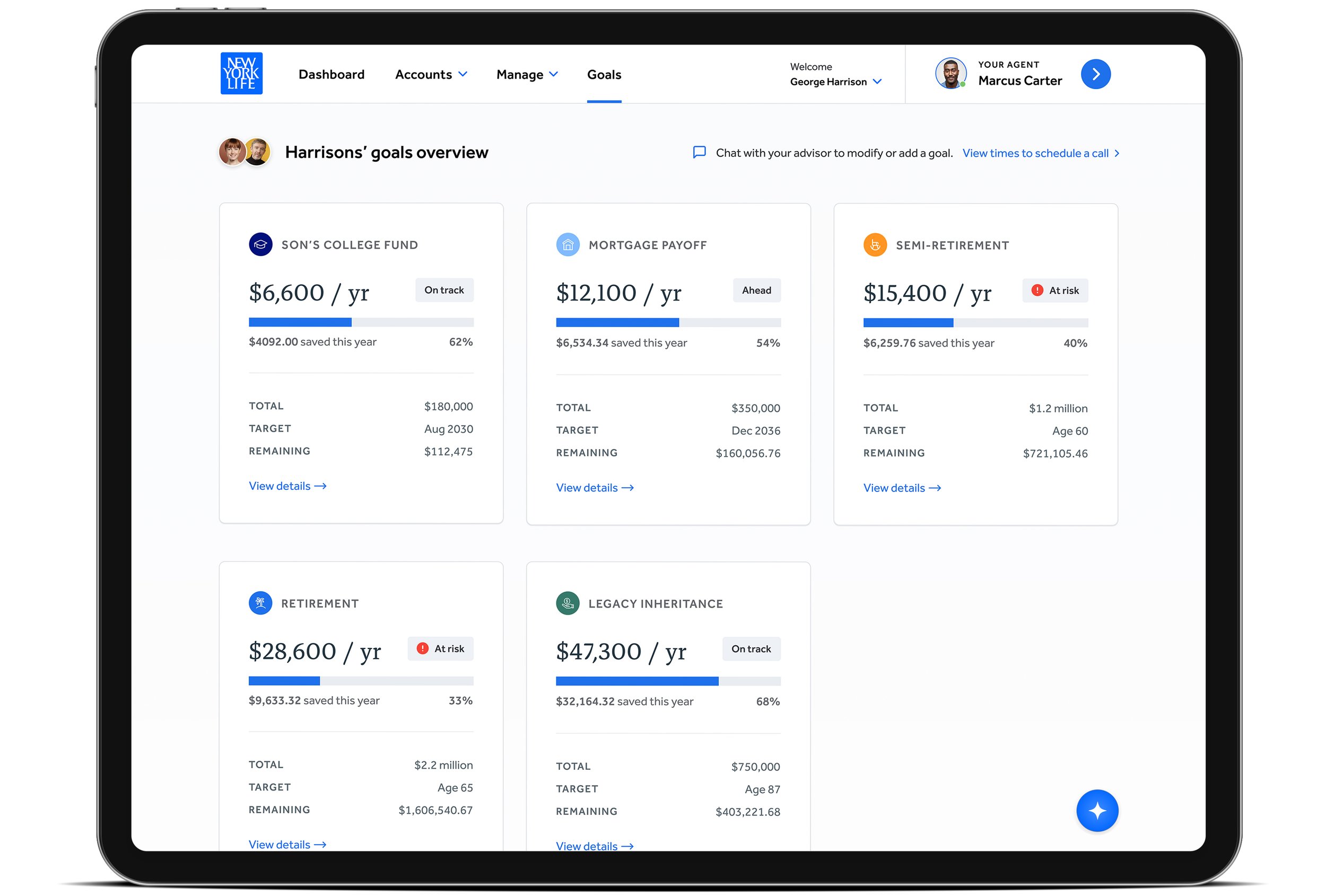
Task: Expand the Manage dropdown menu
Action: [527, 75]
